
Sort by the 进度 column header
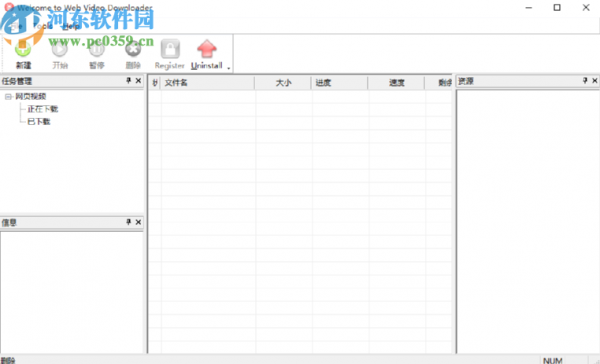pyautogui.click(x=340, y=83)
